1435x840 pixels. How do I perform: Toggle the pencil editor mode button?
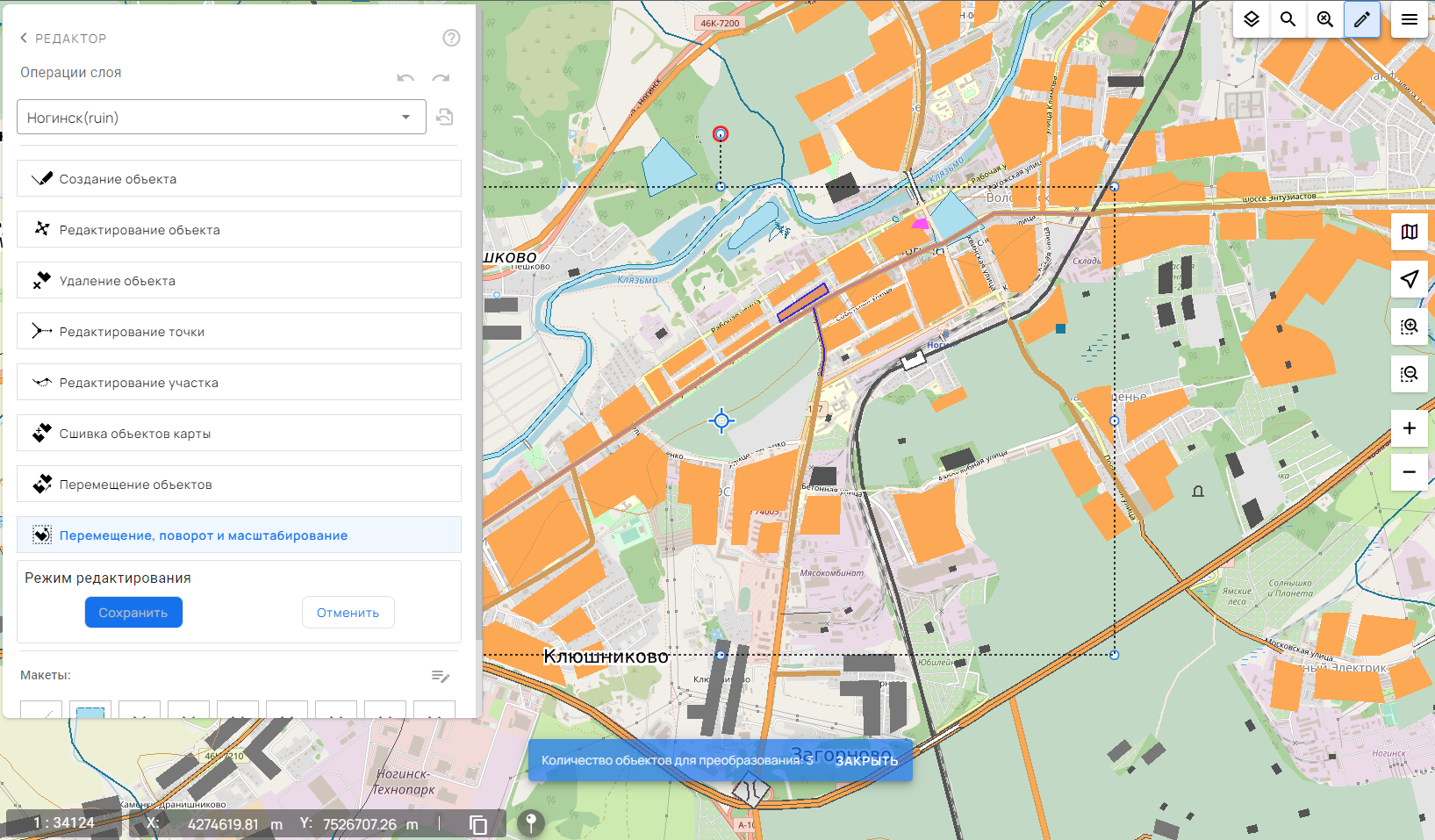point(1361,19)
